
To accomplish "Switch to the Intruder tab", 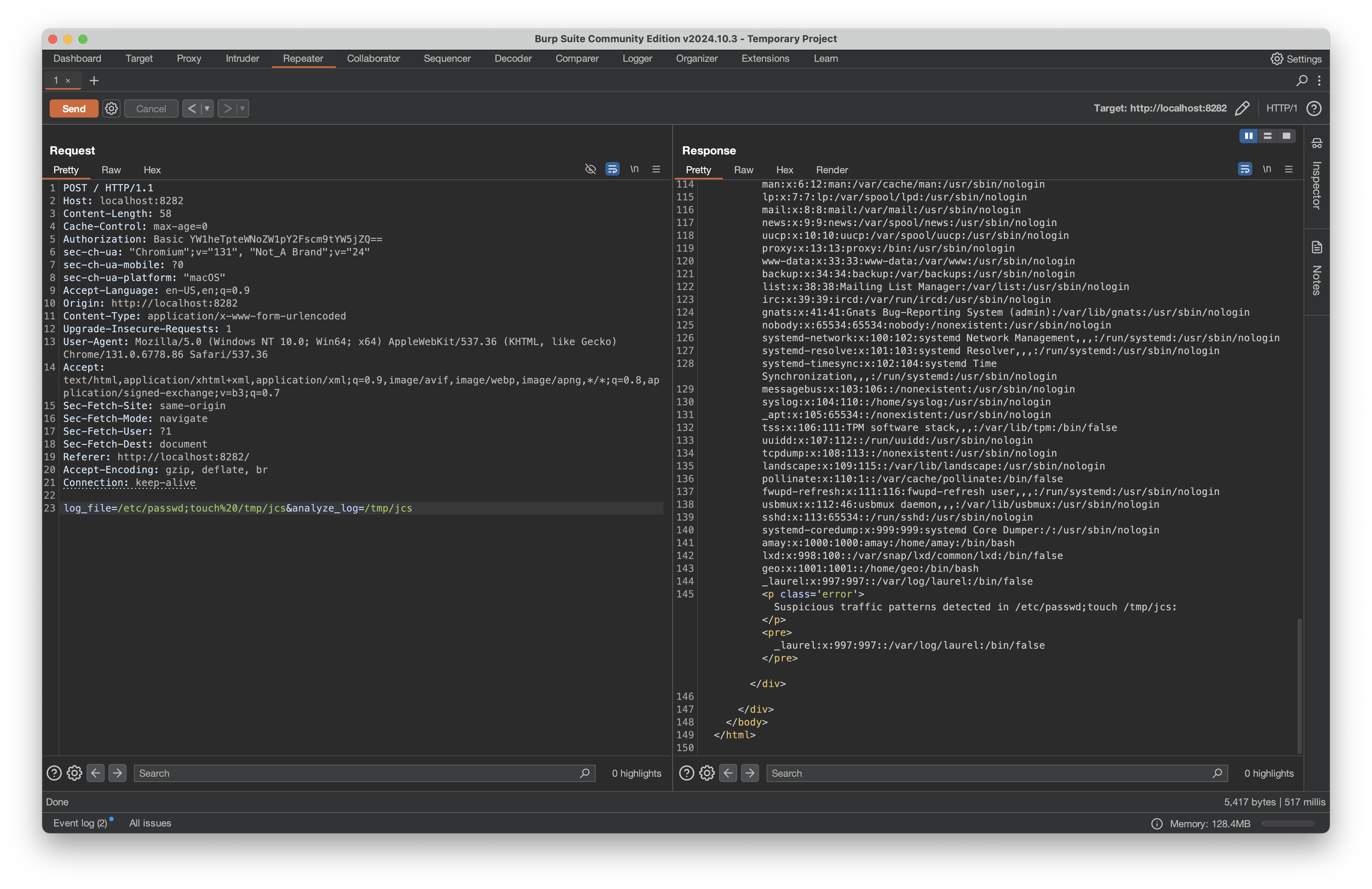I will [x=242, y=58].
